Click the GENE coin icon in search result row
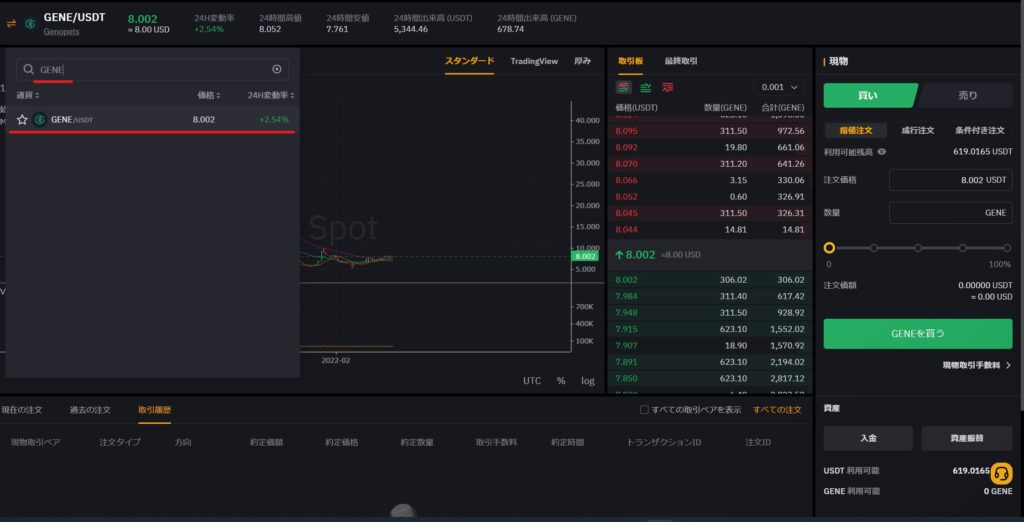Screen dimensions: 1024x522 click(40, 120)
